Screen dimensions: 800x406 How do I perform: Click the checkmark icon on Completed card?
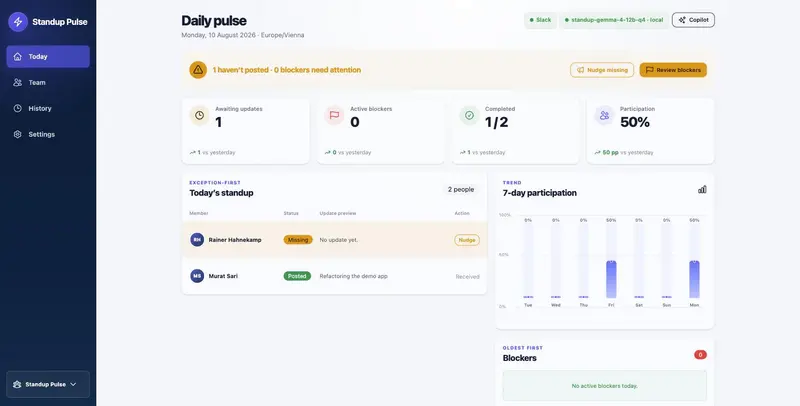[x=469, y=116]
